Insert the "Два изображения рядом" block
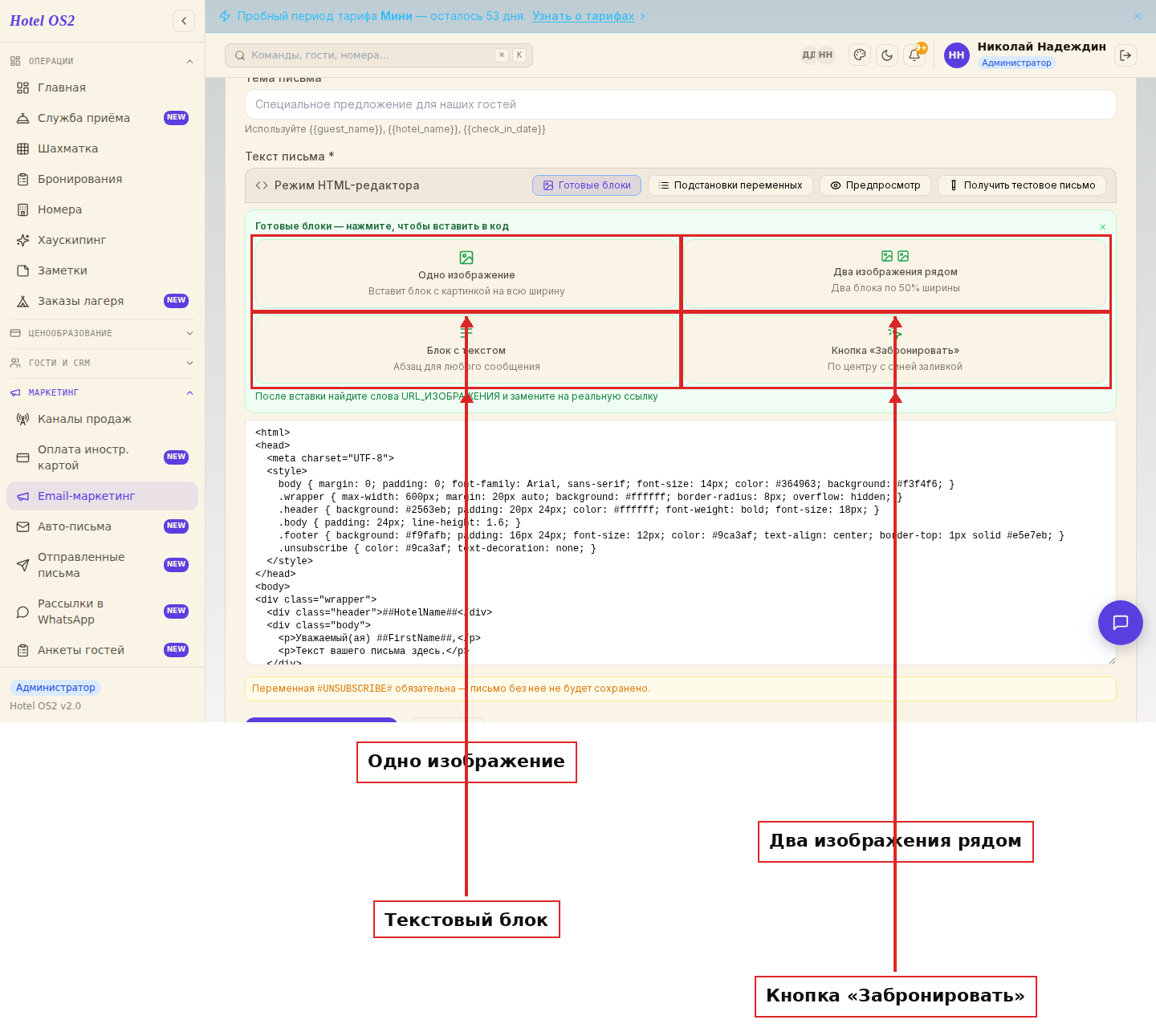Screen dimensions: 1156x1036 895,274
